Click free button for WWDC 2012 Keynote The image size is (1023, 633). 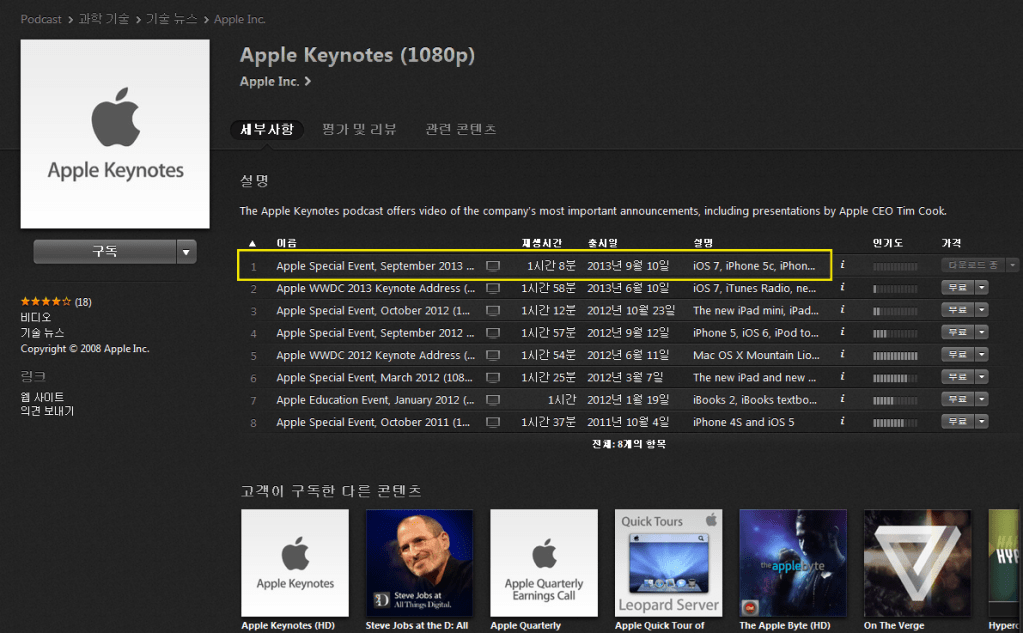click(x=958, y=354)
